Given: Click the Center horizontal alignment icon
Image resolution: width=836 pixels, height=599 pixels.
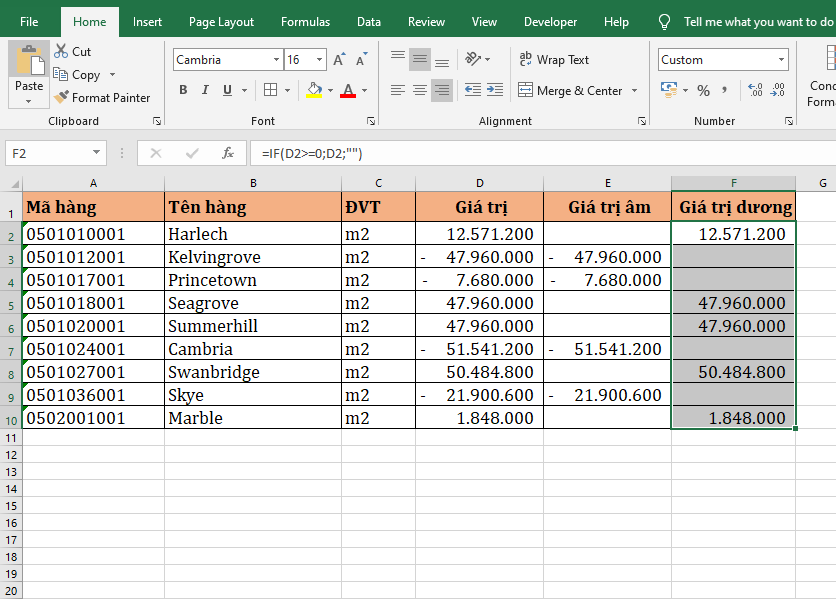Looking at the screenshot, I should (x=420, y=90).
